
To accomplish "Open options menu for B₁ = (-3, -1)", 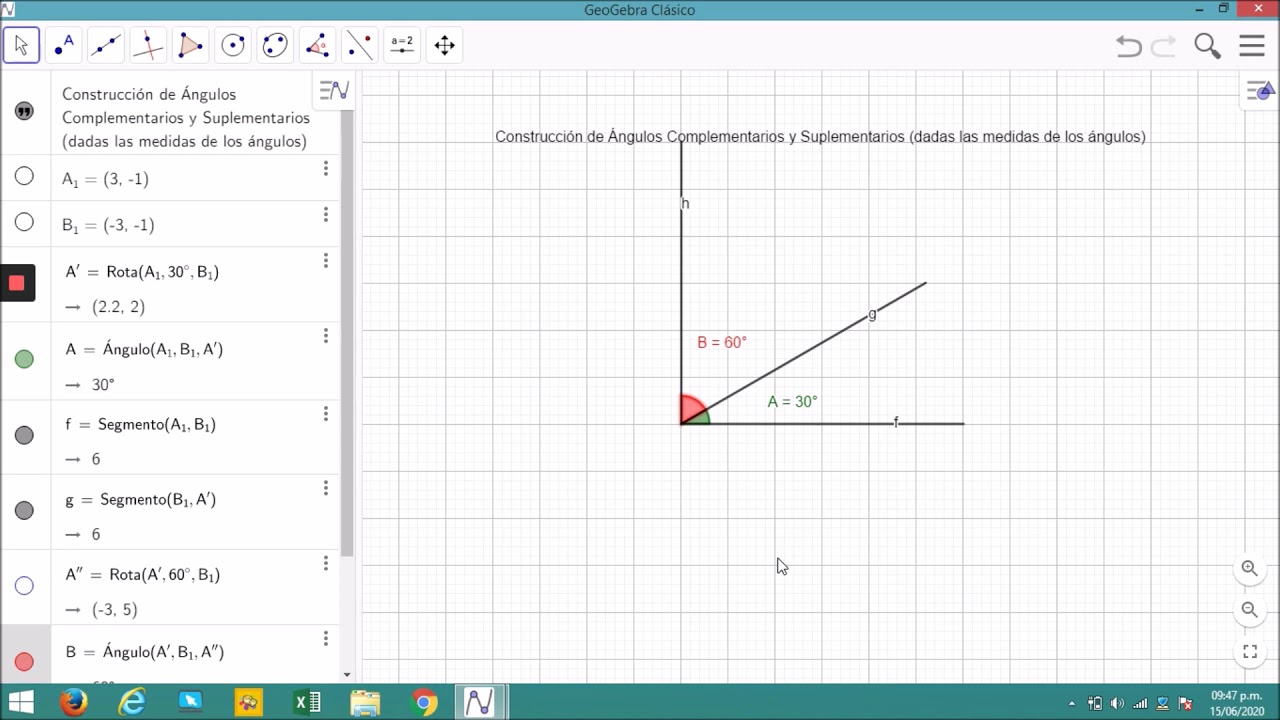I will pyautogui.click(x=325, y=214).
